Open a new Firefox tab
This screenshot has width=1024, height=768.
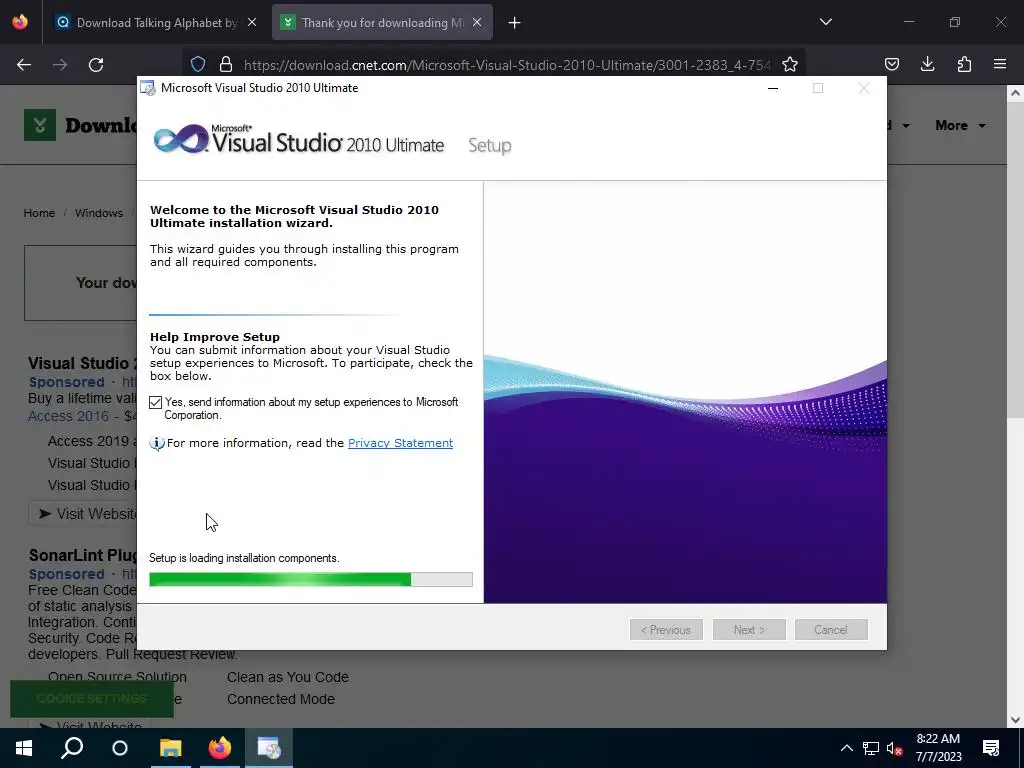point(515,23)
